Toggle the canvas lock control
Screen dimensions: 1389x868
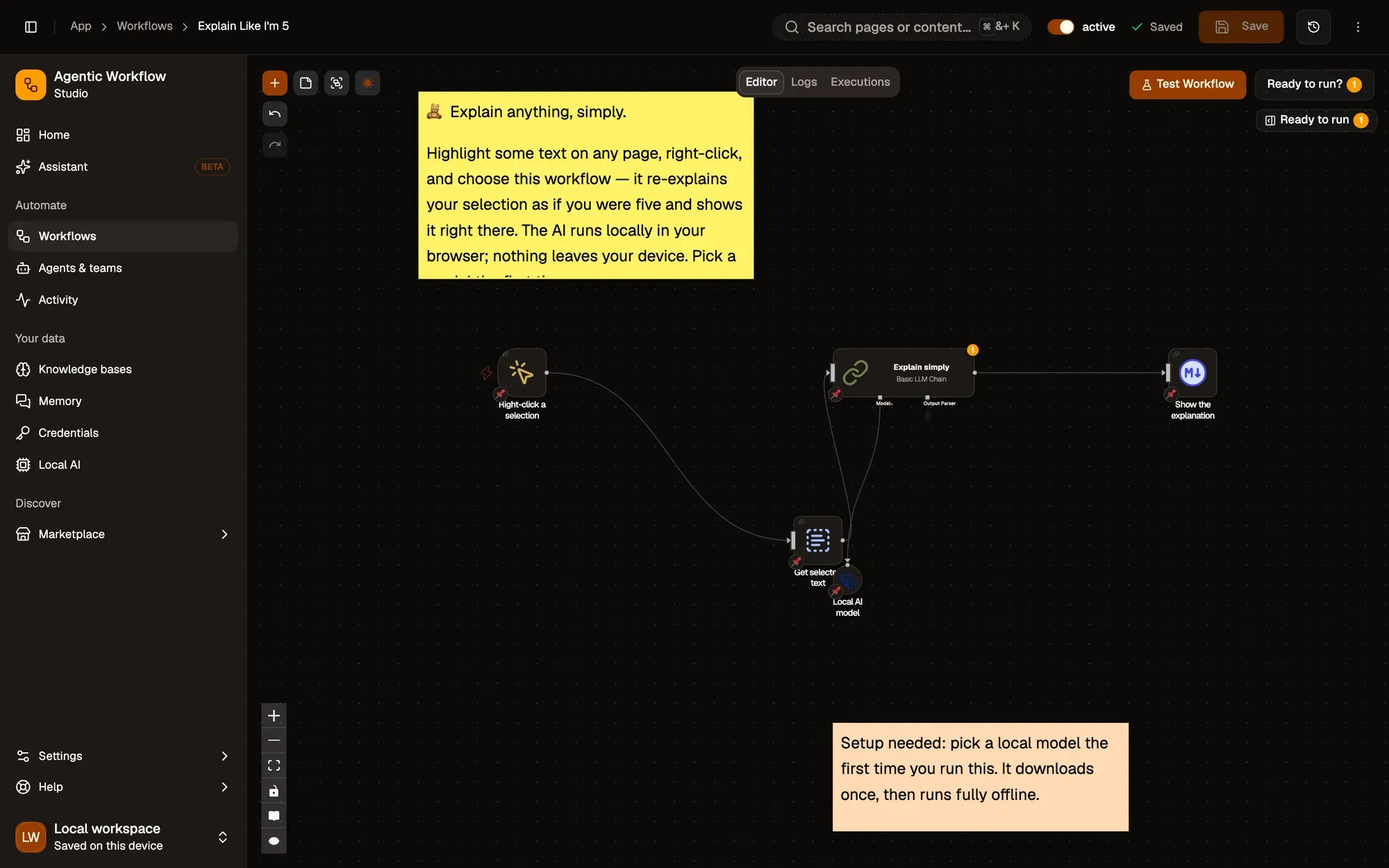274,791
